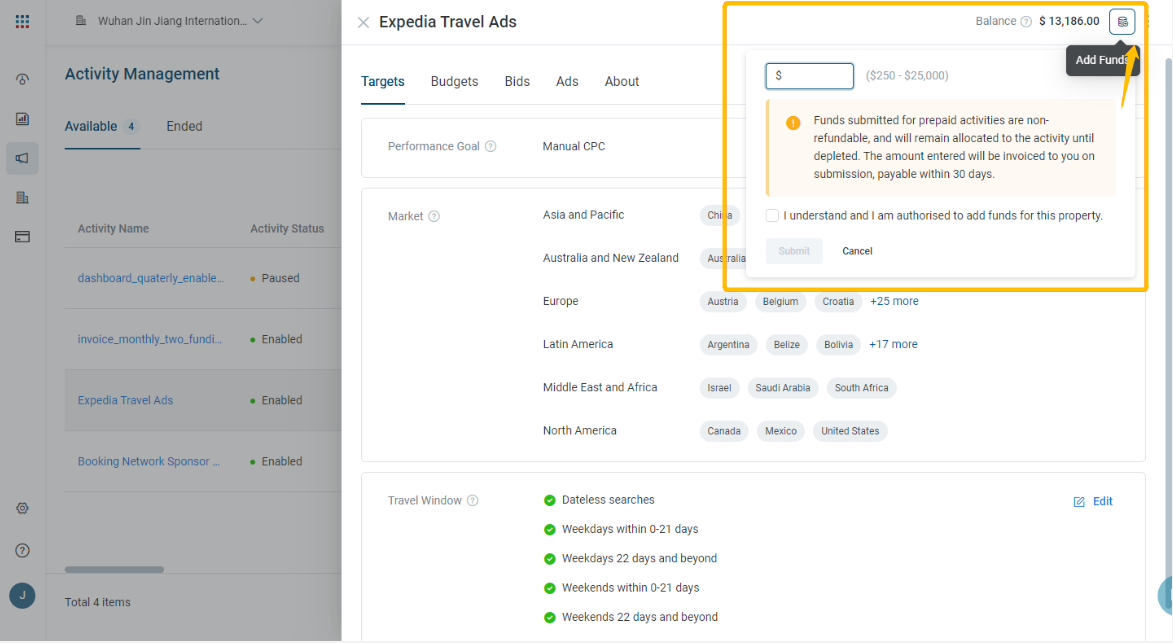Click the Travel Window help icon

tap(473, 501)
